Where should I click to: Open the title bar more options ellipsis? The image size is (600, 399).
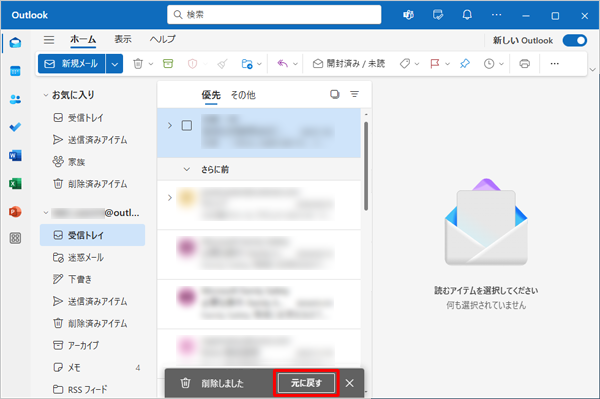pos(496,15)
